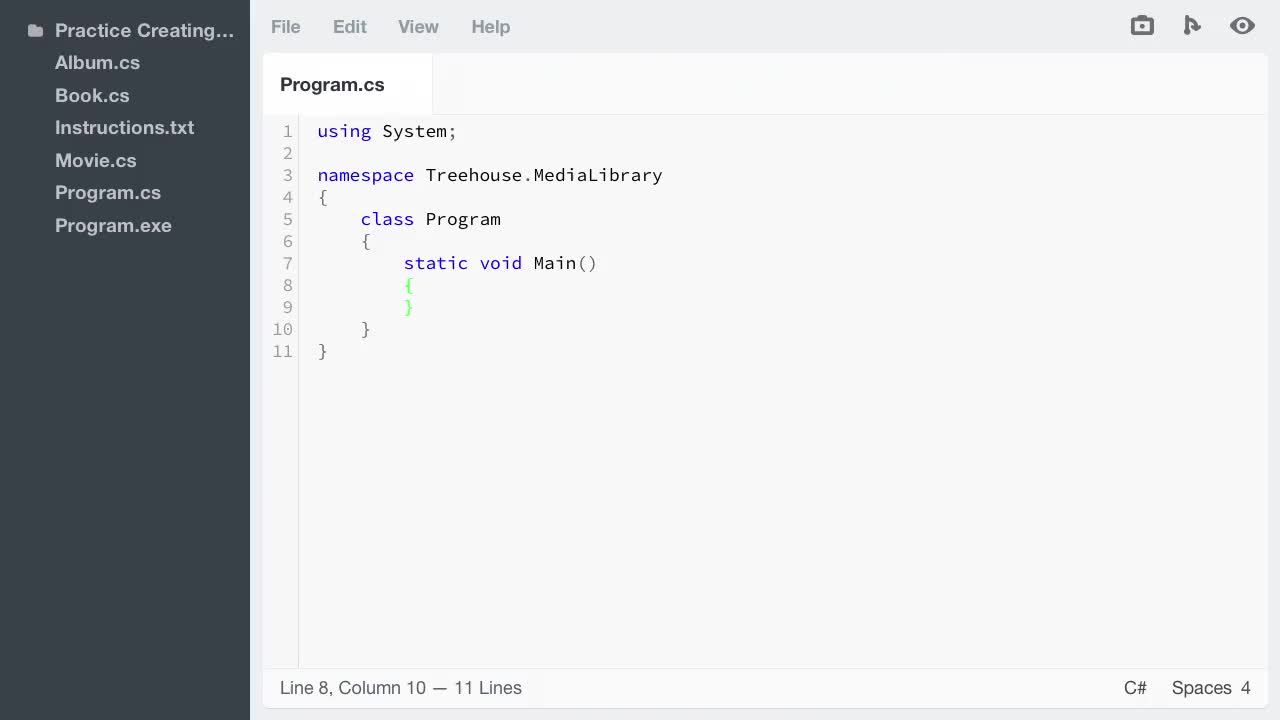Open the Instructions.txt file
The image size is (1280, 720).
pyautogui.click(x=124, y=127)
